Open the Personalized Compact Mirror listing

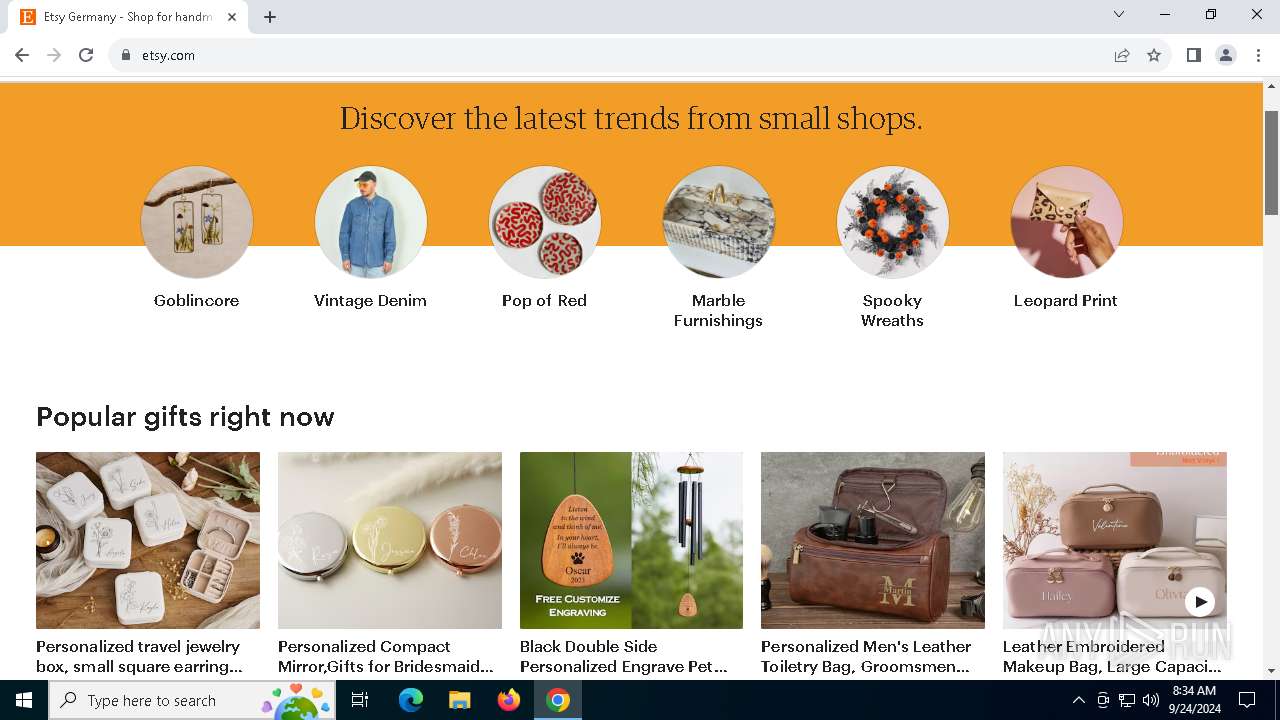390,540
